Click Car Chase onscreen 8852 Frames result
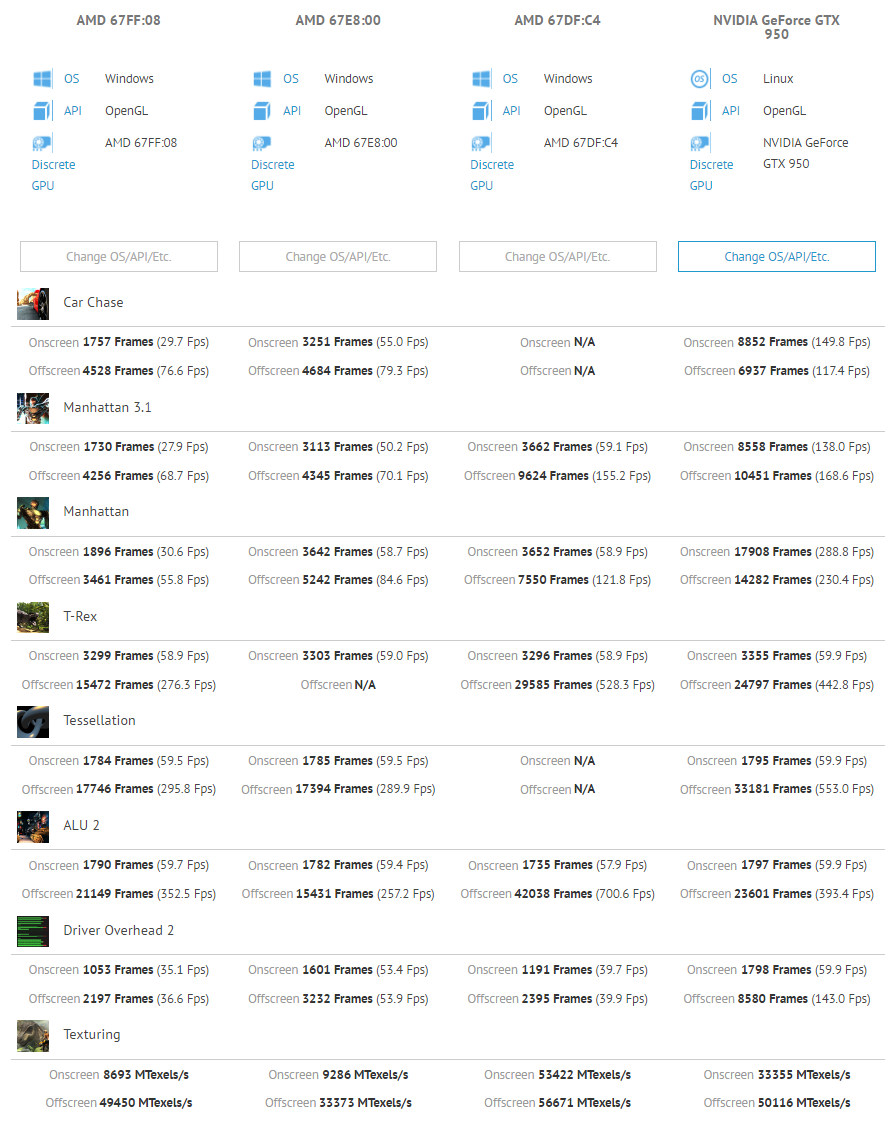This screenshot has width=885, height=1122. 776,342
